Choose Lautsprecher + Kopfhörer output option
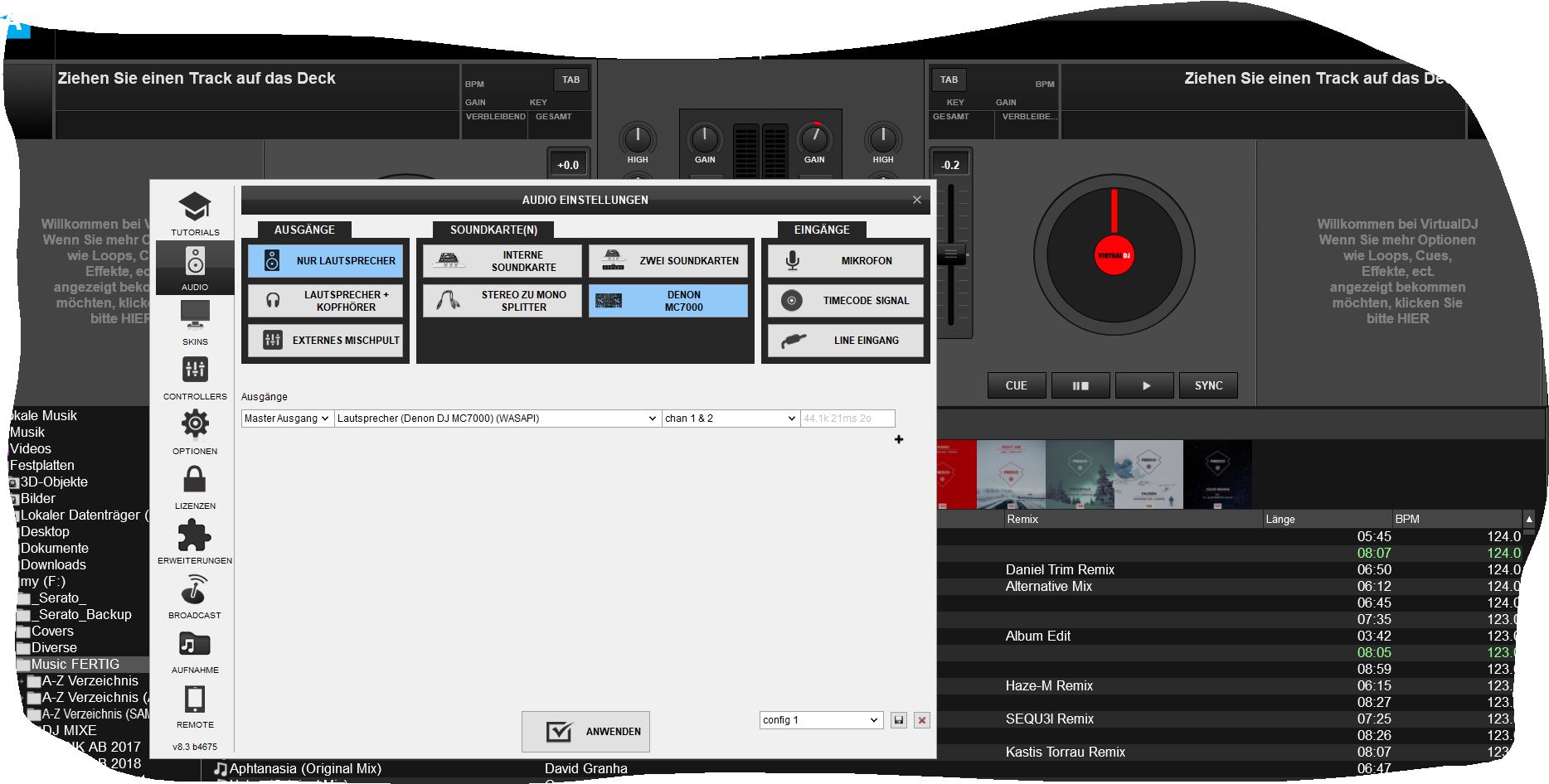Image resolution: width=1549 pixels, height=784 pixels. point(325,300)
